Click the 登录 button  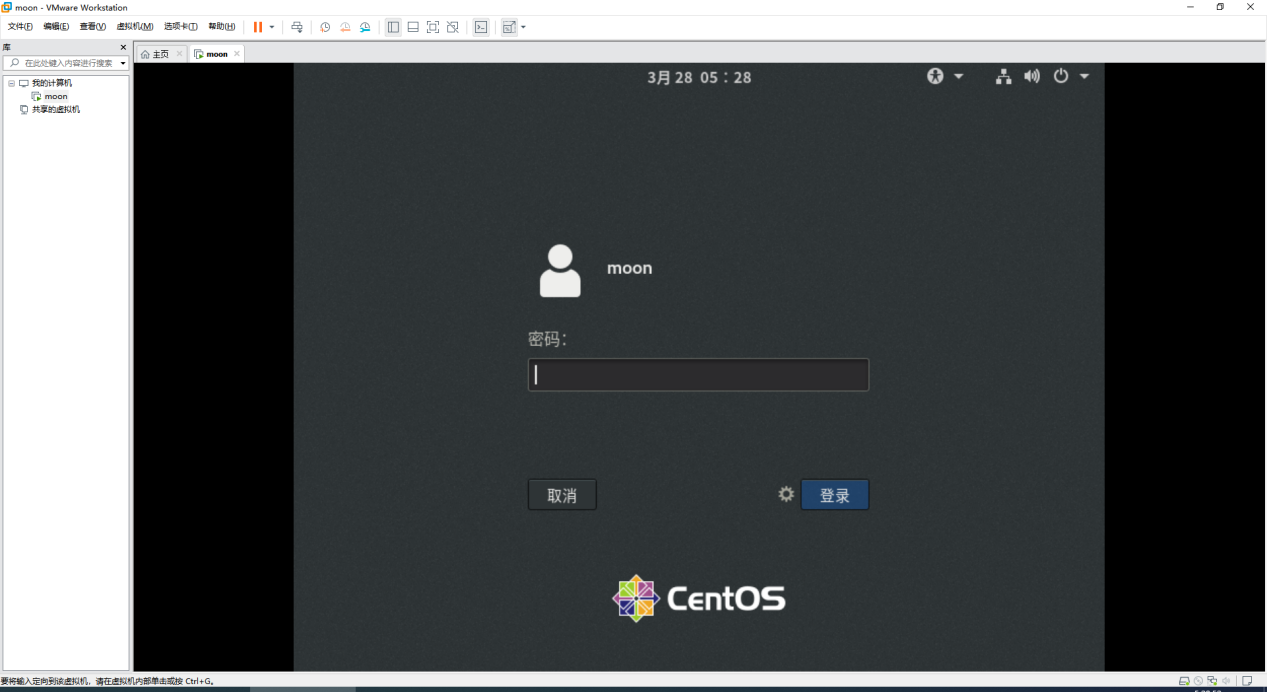835,495
